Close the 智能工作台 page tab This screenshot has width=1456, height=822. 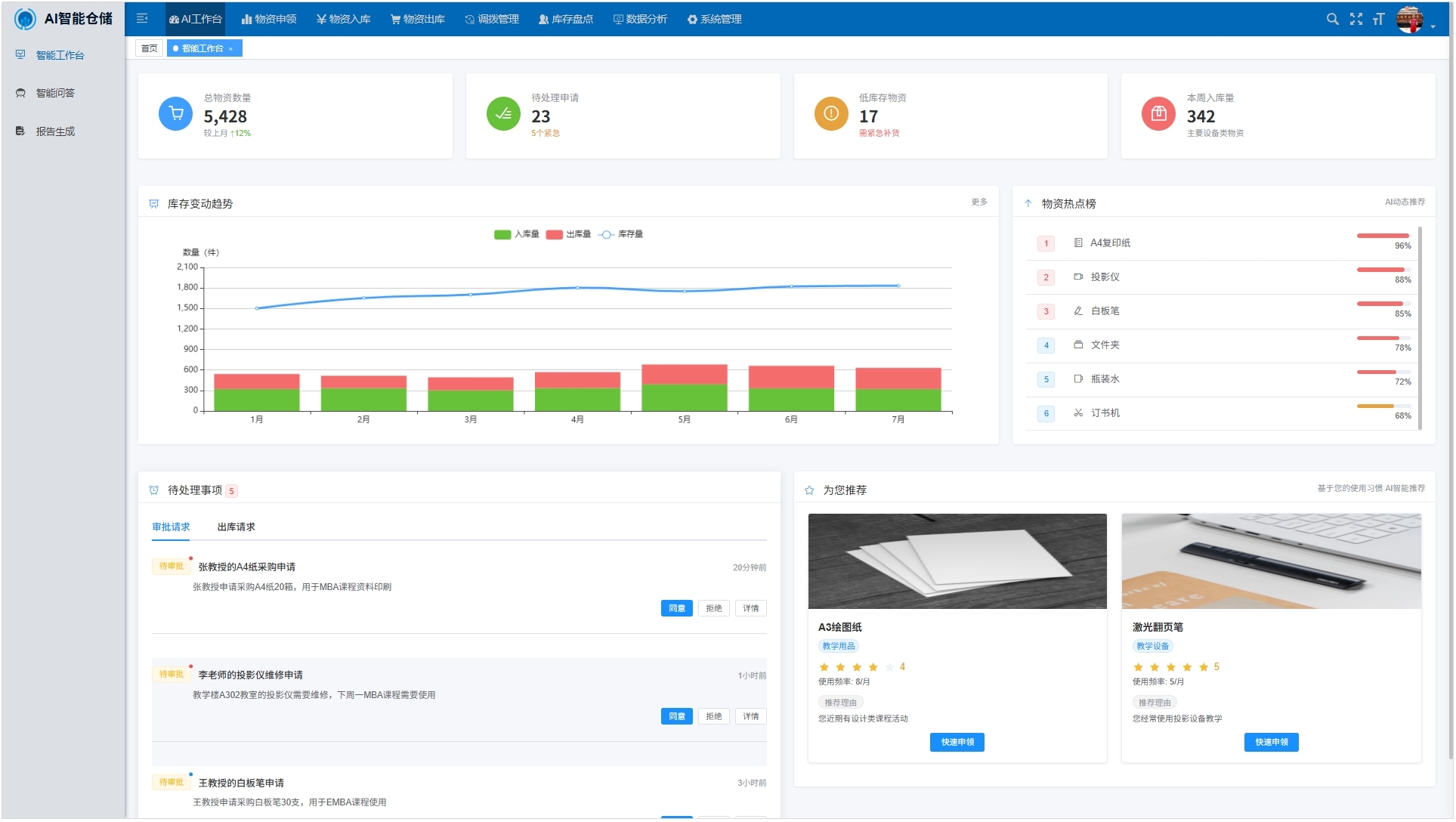230,49
